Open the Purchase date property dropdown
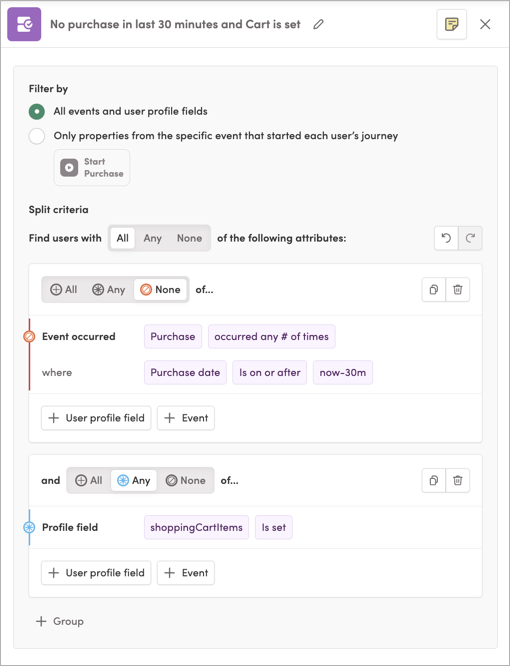 (185, 373)
